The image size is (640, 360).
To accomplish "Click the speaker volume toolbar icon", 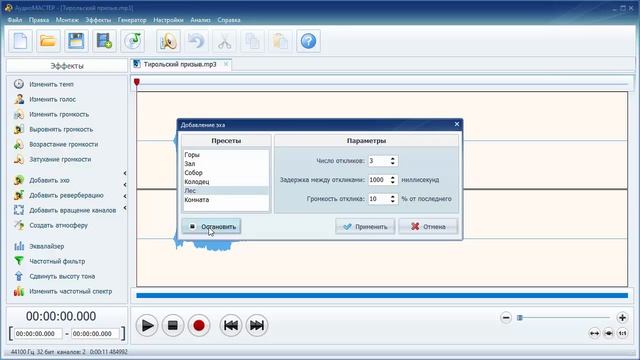I will [168, 41].
